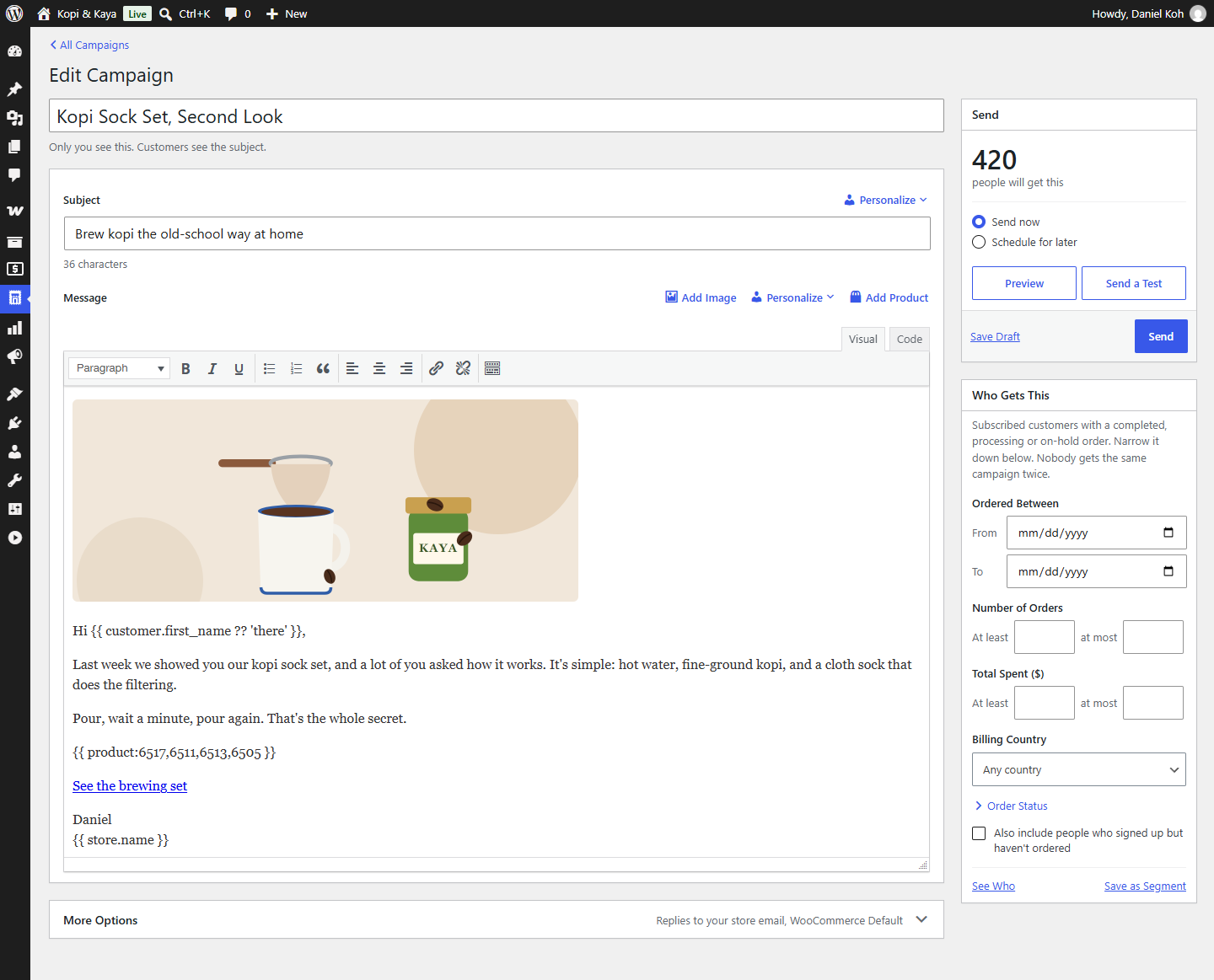Image resolution: width=1214 pixels, height=980 pixels.
Task: Click Add Product above the message
Action: coord(889,297)
